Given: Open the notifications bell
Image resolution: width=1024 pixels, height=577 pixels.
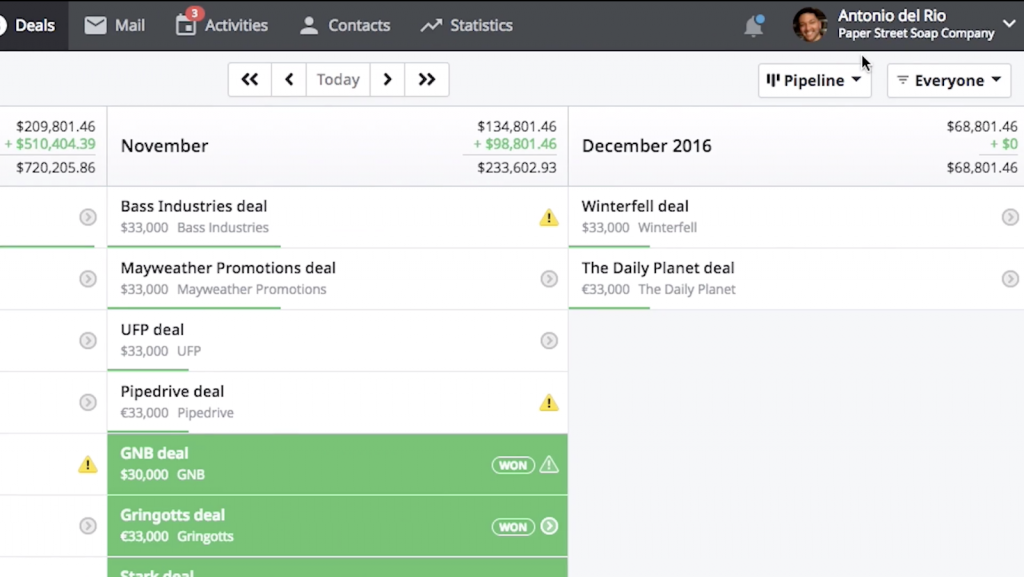Looking at the screenshot, I should (x=754, y=25).
